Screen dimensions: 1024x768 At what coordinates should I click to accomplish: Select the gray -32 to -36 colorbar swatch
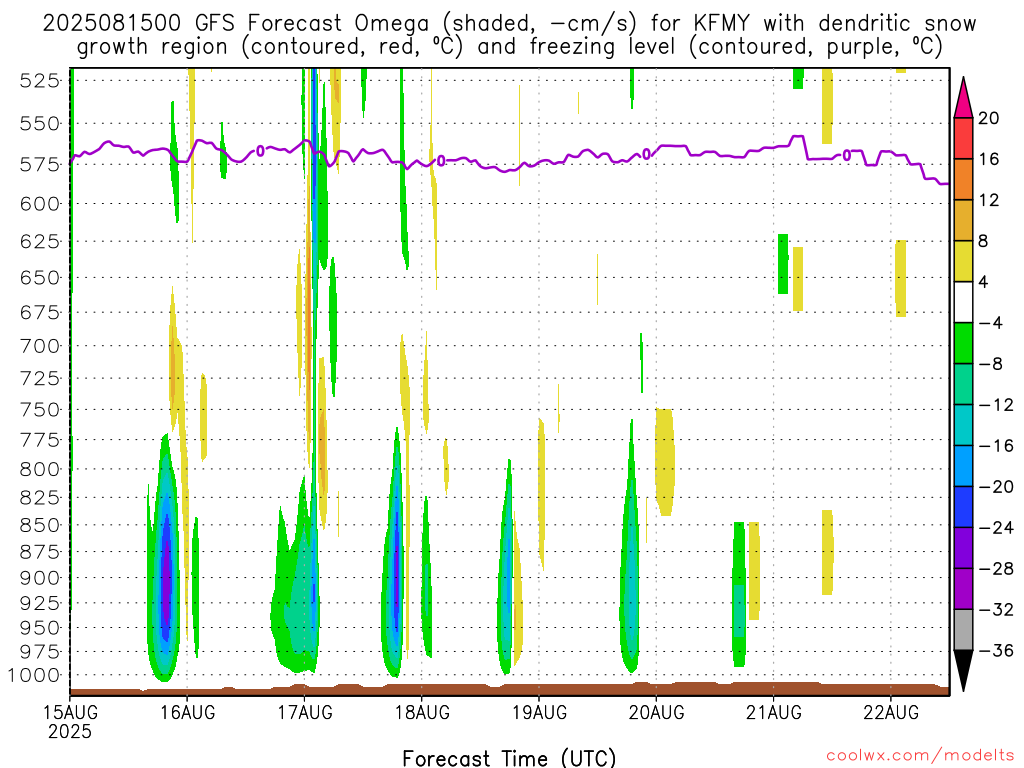[x=963, y=630]
